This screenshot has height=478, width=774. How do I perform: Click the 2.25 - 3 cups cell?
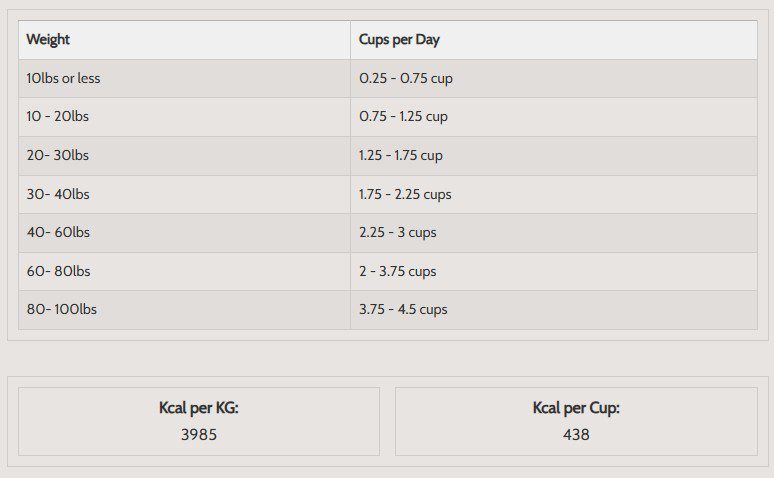[x=398, y=232]
